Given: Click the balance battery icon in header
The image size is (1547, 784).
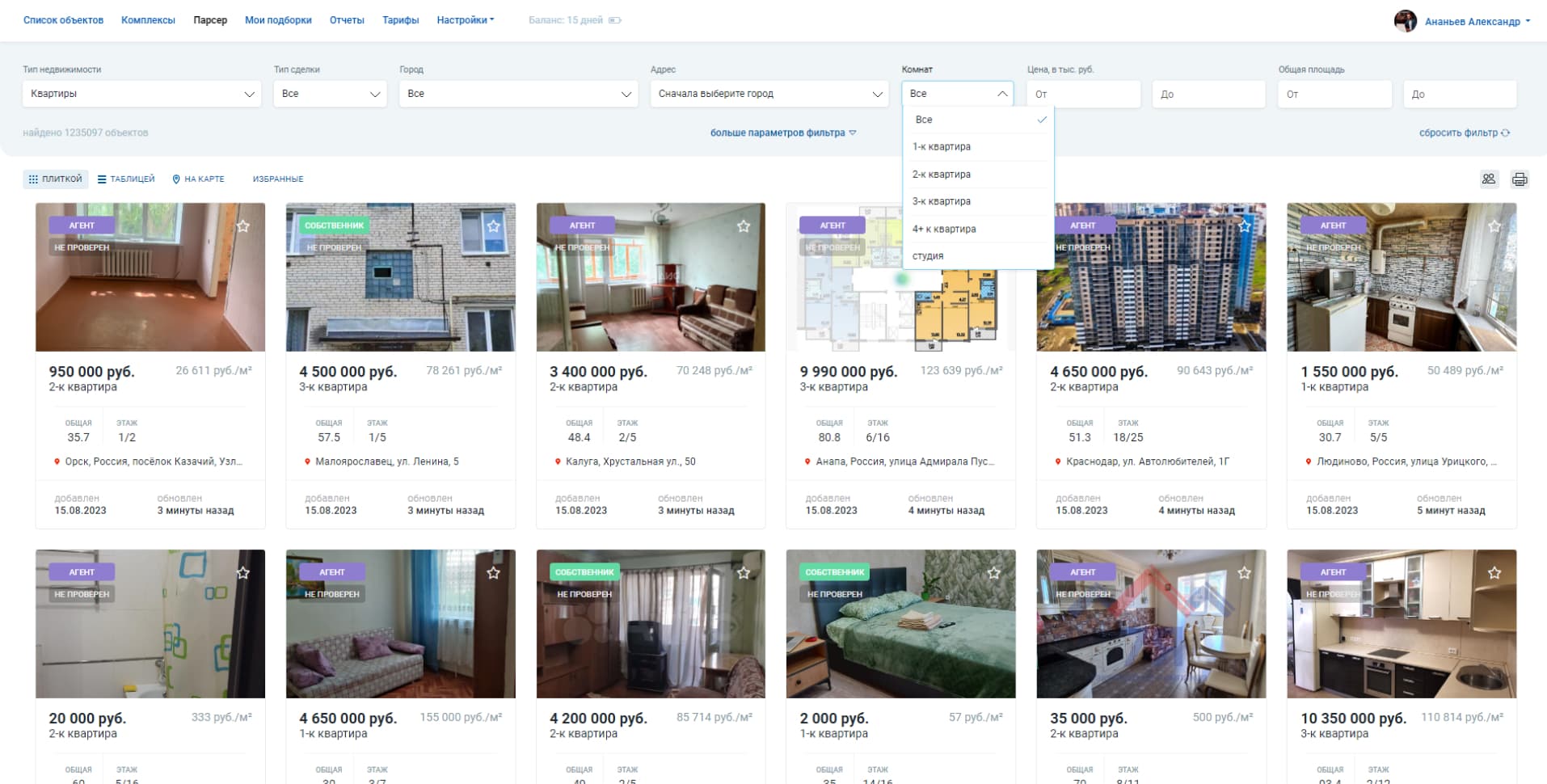Looking at the screenshot, I should [615, 20].
